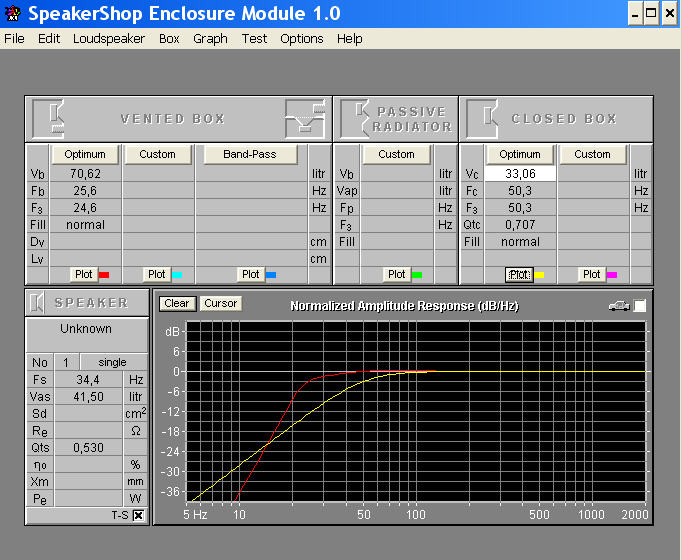This screenshot has height=560, width=682.
Task: Click the Vas value field 41,50
Action: [x=88, y=397]
